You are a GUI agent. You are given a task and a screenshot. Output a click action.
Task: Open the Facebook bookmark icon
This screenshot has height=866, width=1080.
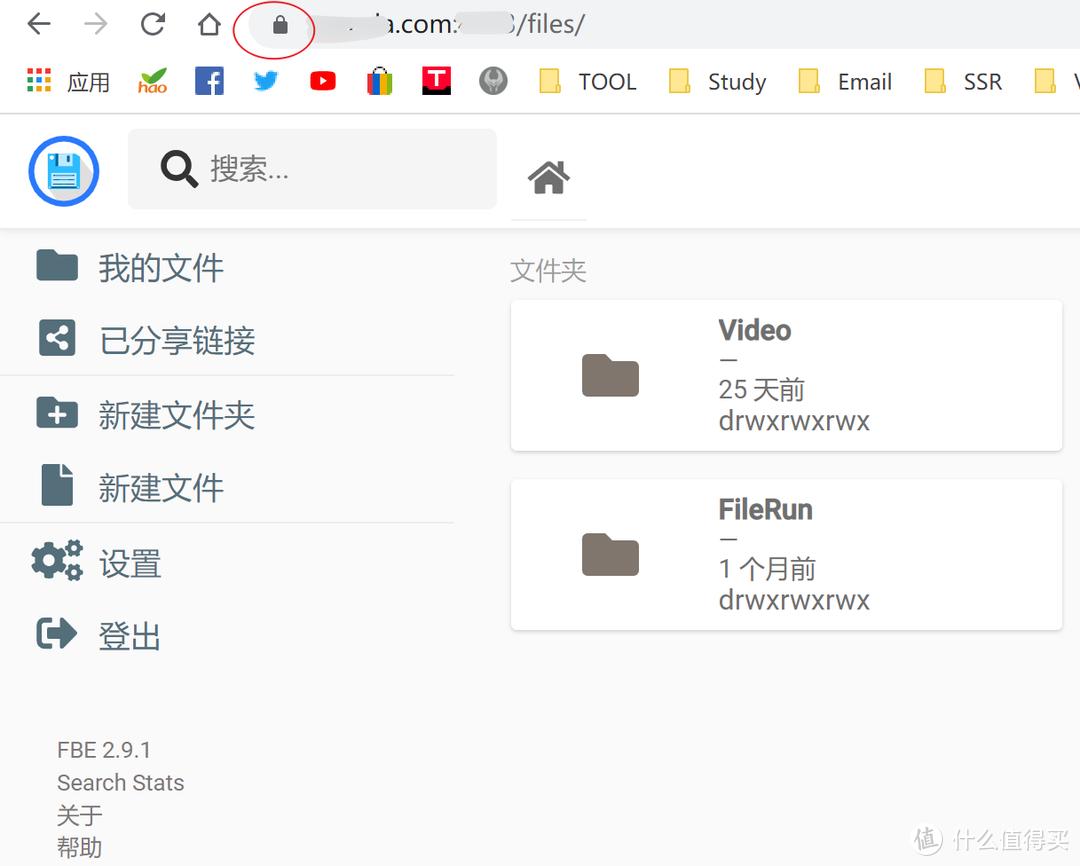pos(209,81)
